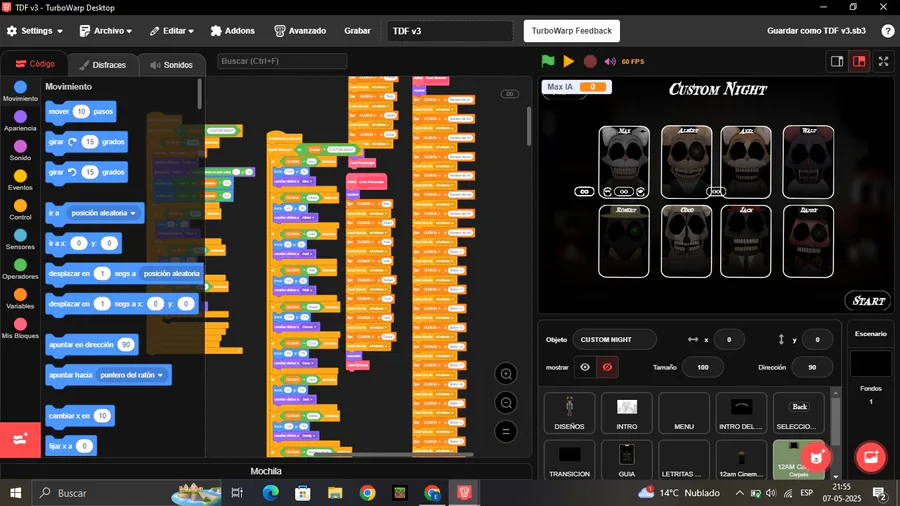Image resolution: width=900 pixels, height=506 pixels.
Task: Switch to the Sonidos tab
Action: tap(172, 65)
